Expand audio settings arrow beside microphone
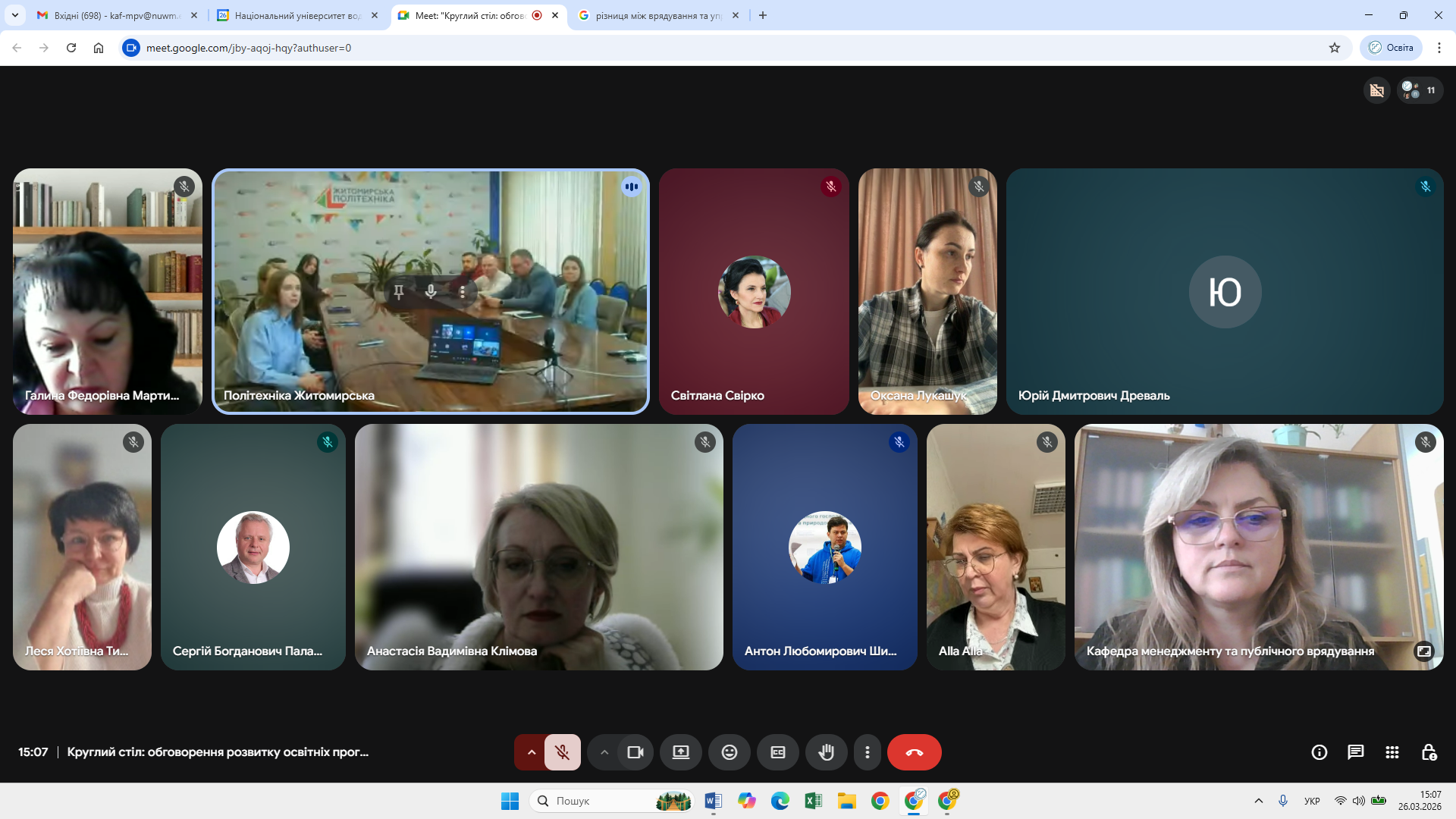This screenshot has height=819, width=1456. [x=532, y=752]
